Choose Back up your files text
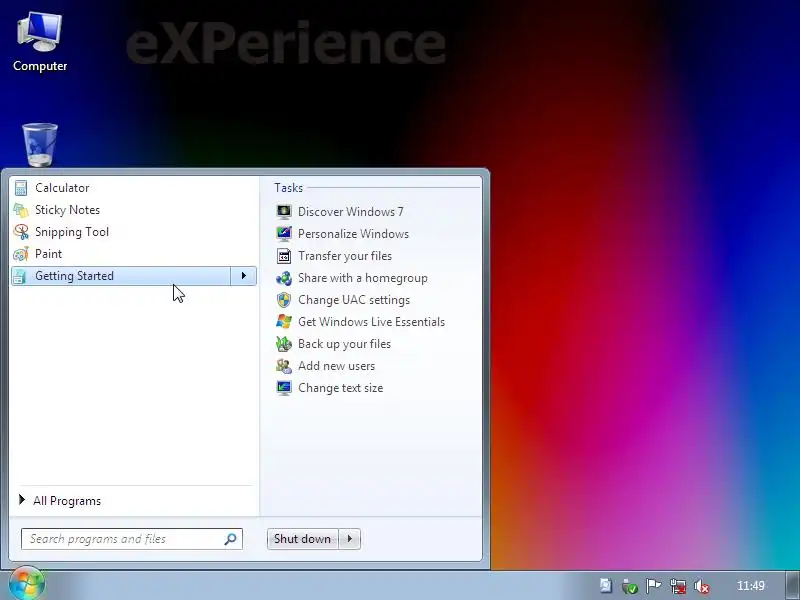The image size is (800, 600). (344, 344)
